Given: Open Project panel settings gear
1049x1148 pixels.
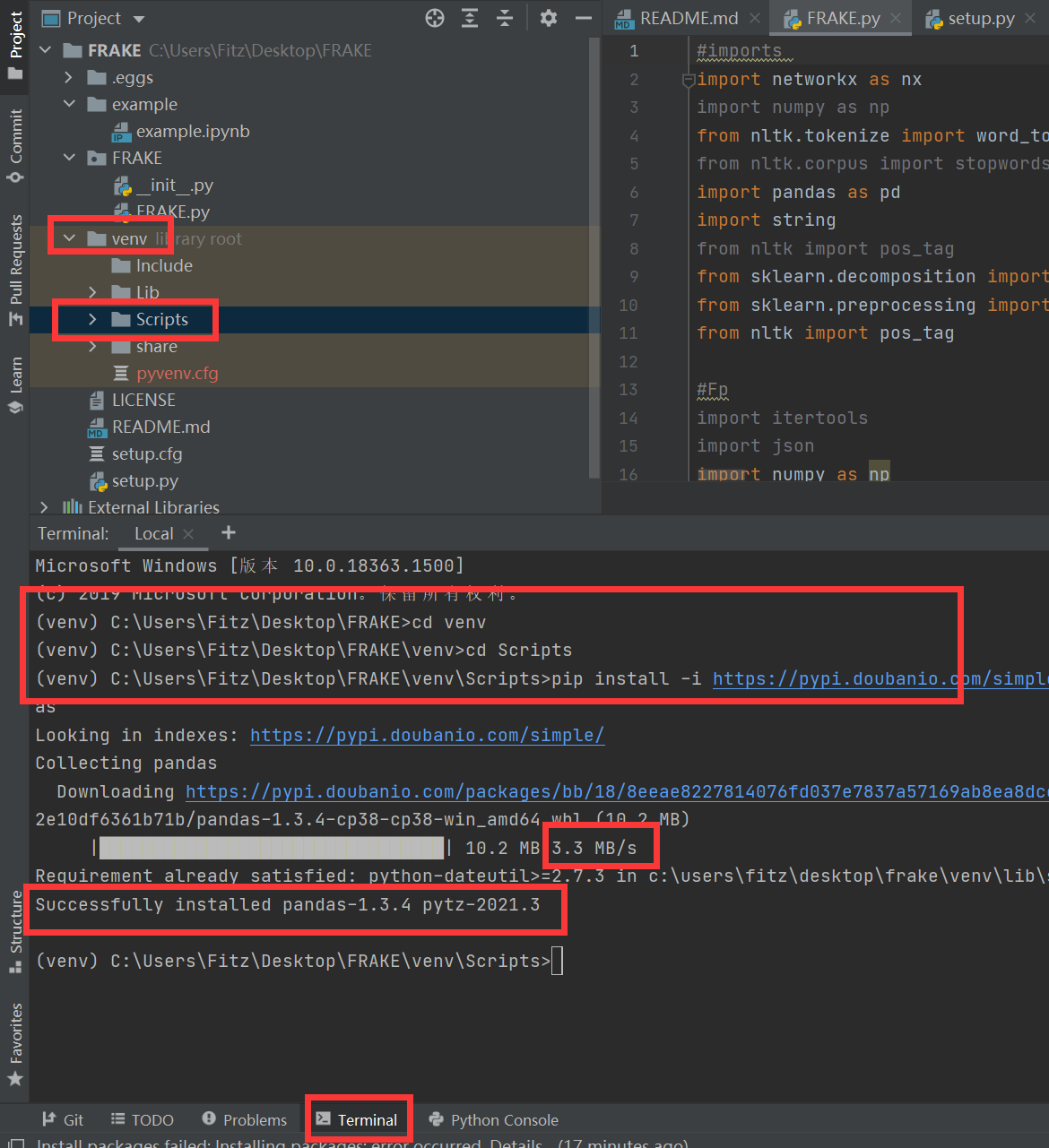Looking at the screenshot, I should click(x=549, y=18).
